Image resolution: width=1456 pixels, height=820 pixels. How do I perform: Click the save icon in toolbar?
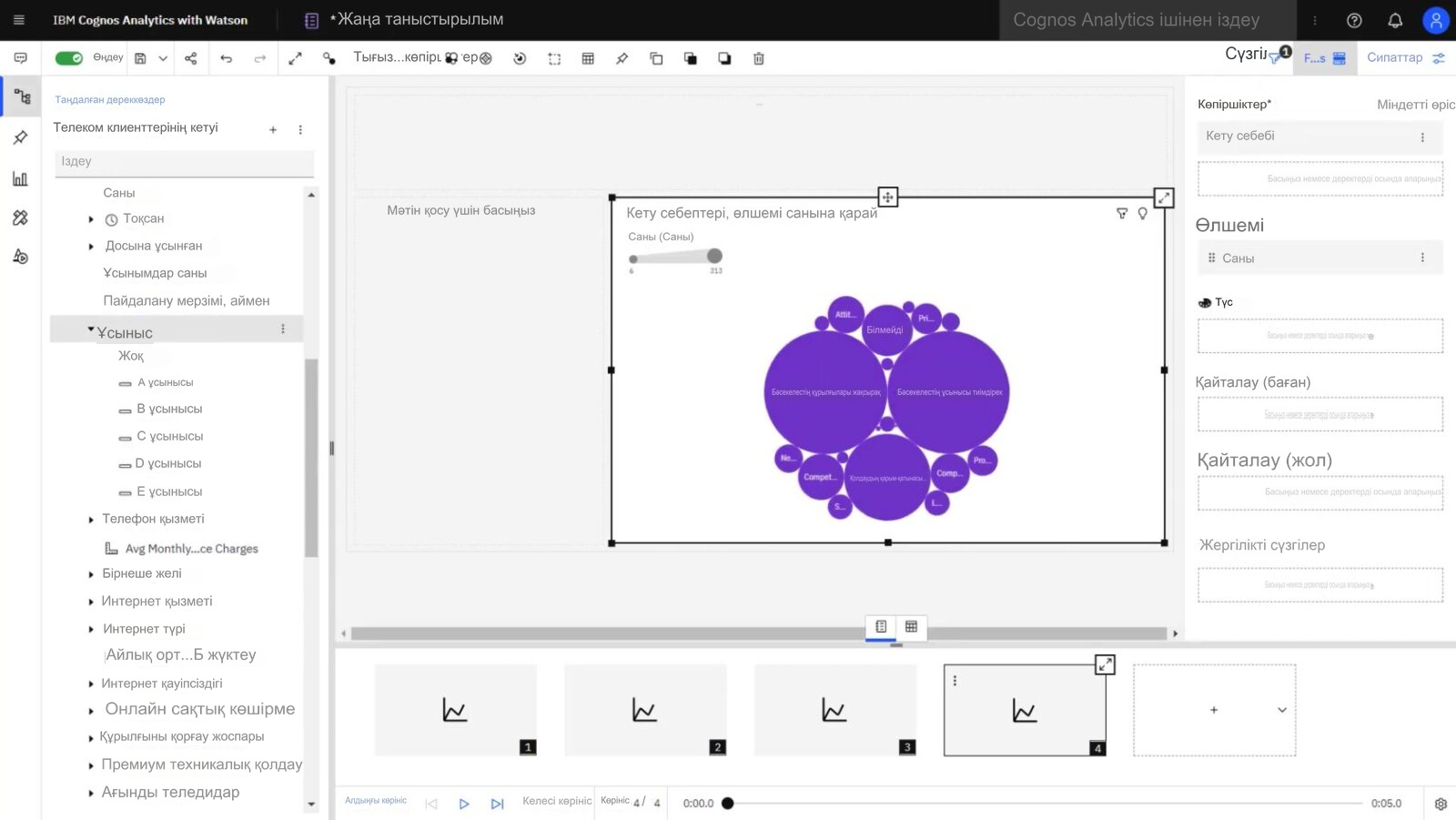click(140, 58)
